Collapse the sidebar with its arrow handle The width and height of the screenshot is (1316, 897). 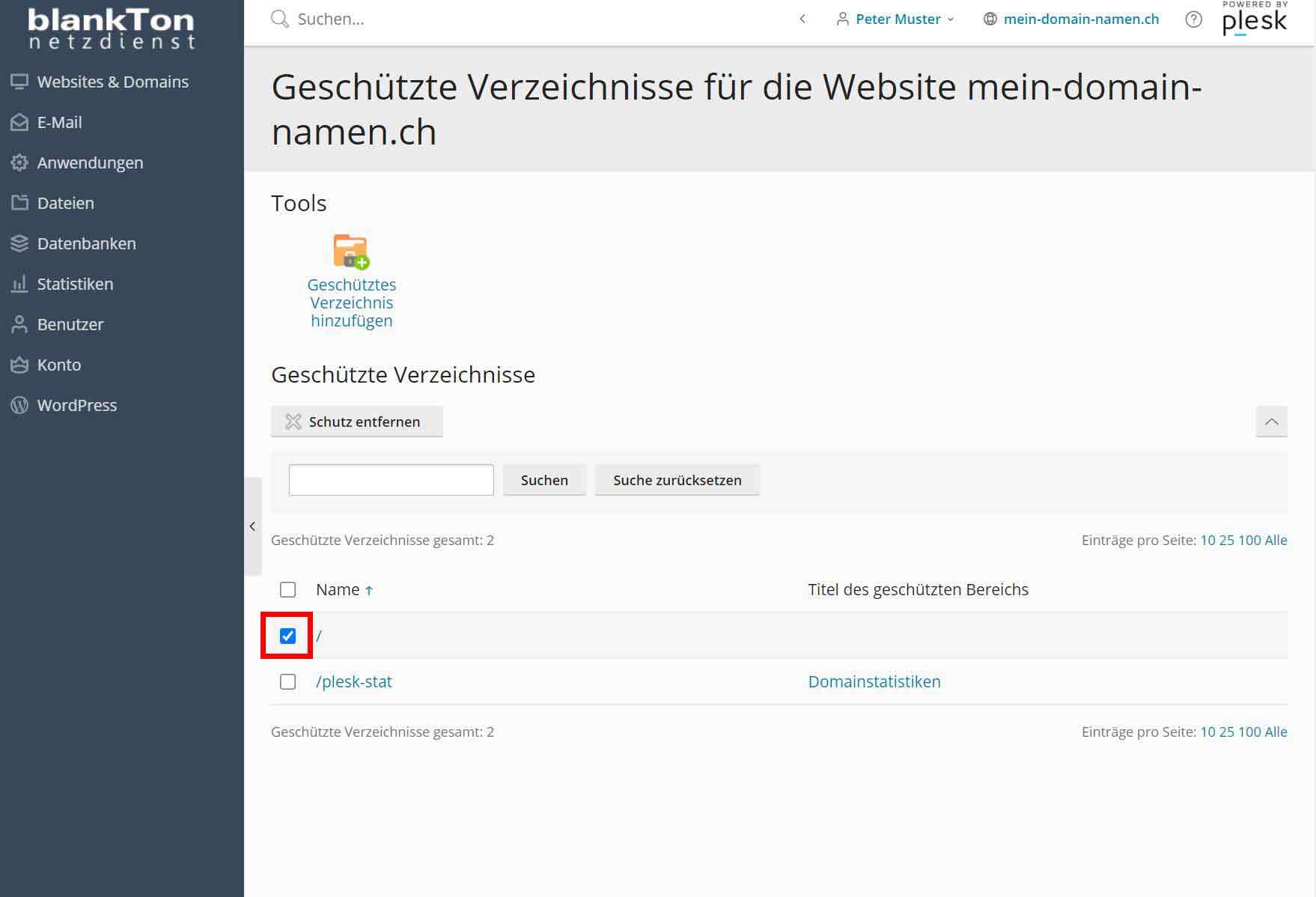[253, 526]
